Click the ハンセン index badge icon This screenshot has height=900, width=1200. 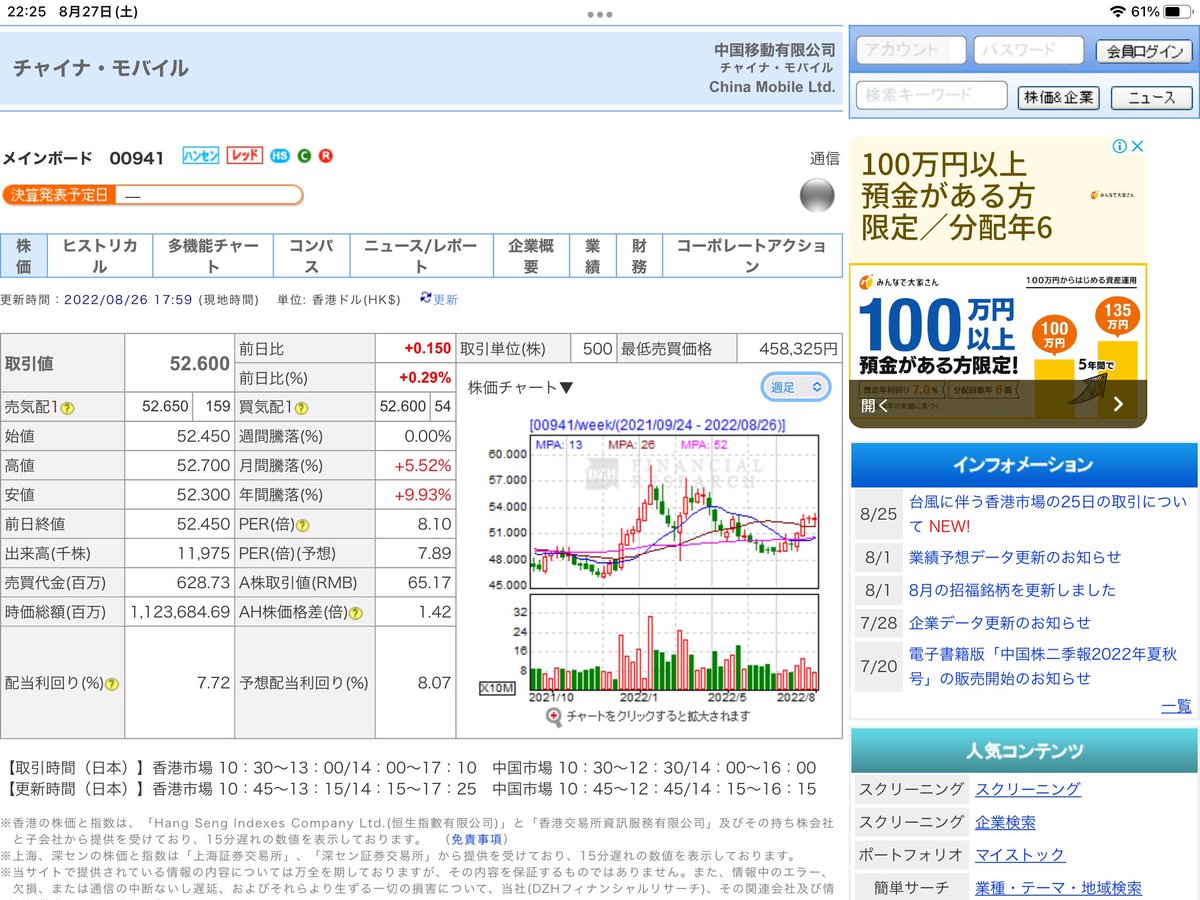[x=201, y=155]
